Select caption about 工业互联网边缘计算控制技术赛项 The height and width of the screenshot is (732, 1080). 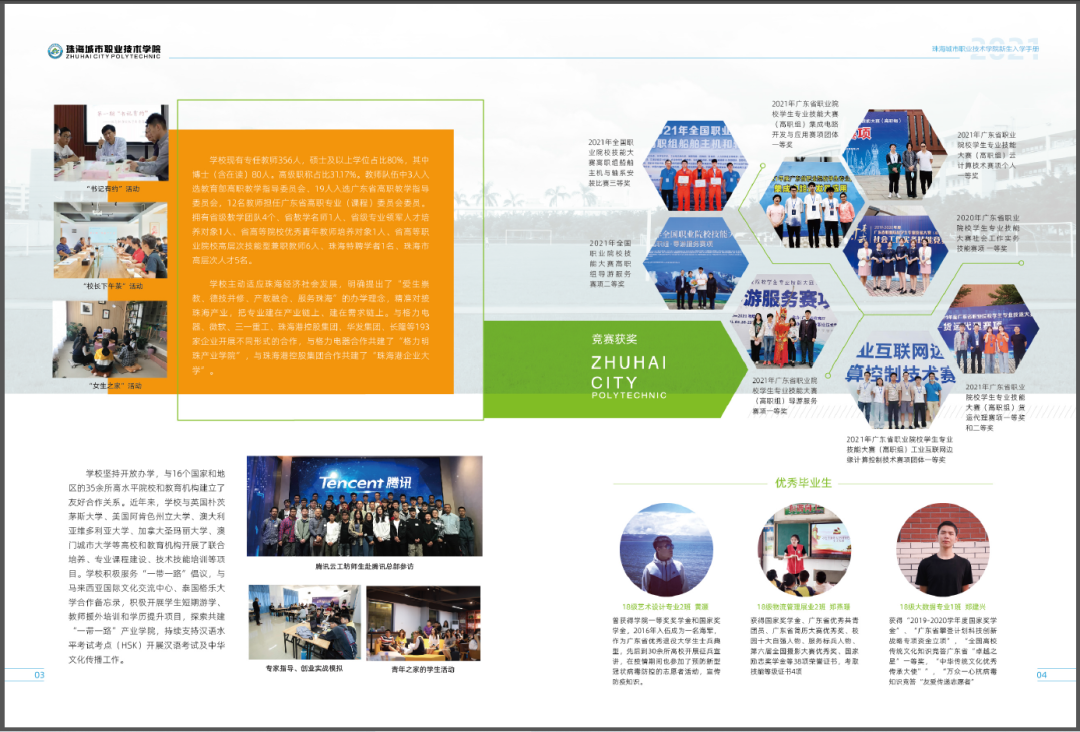coord(900,449)
